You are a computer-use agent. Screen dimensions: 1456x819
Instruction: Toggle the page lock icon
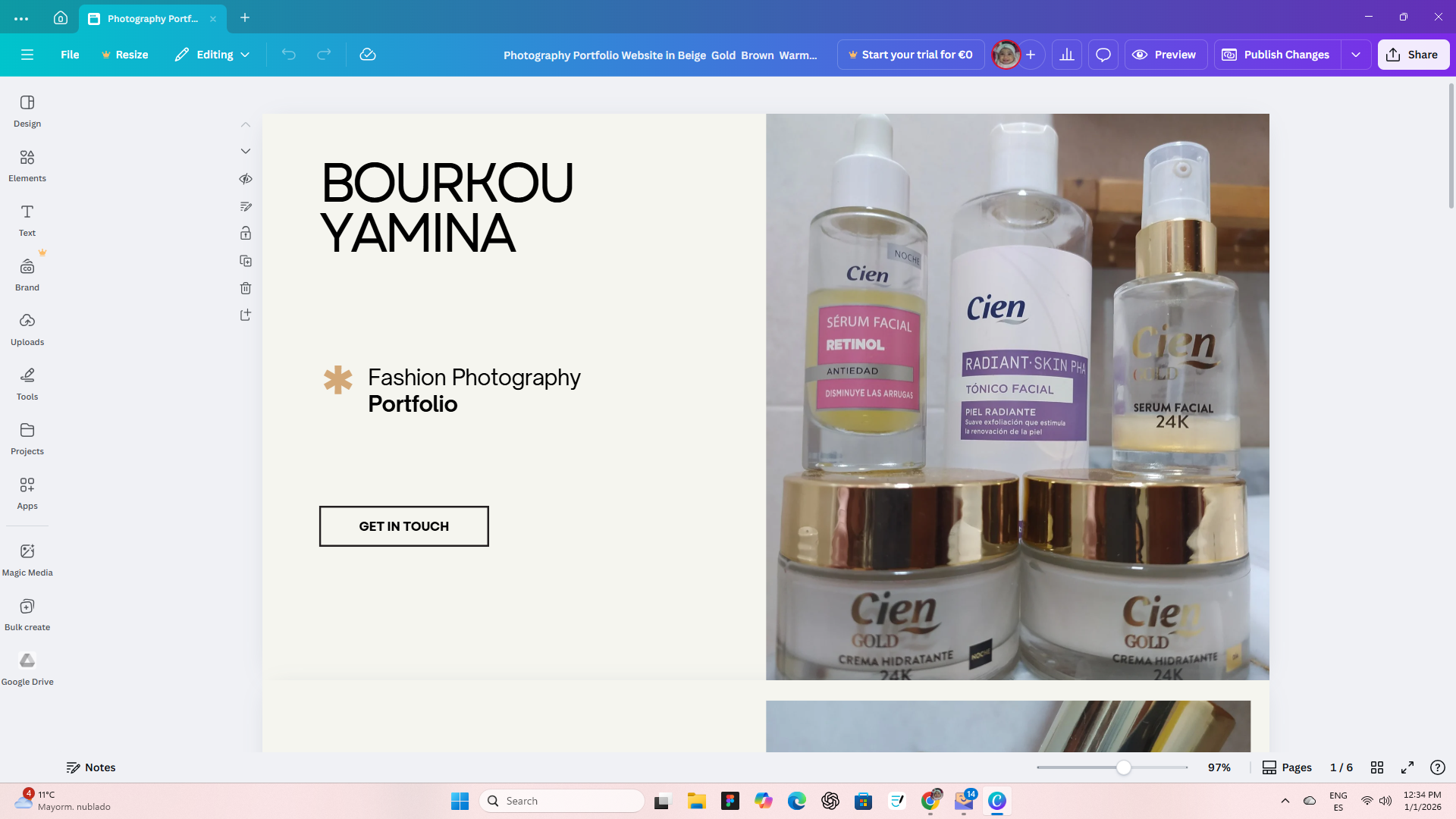point(246,234)
